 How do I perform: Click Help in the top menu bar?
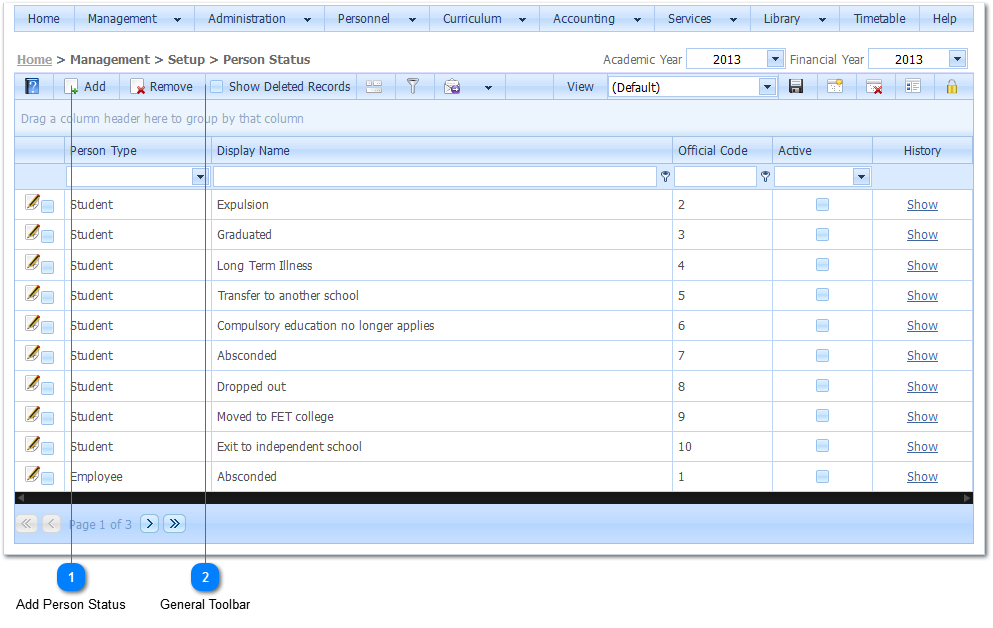[944, 19]
